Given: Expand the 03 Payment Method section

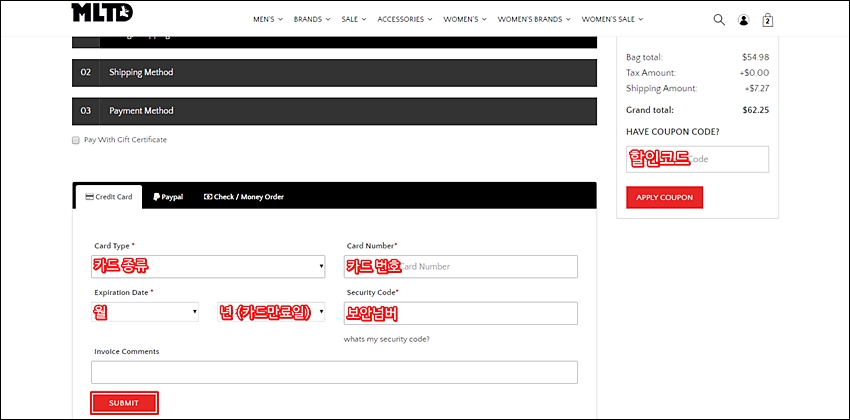Looking at the screenshot, I should (334, 111).
